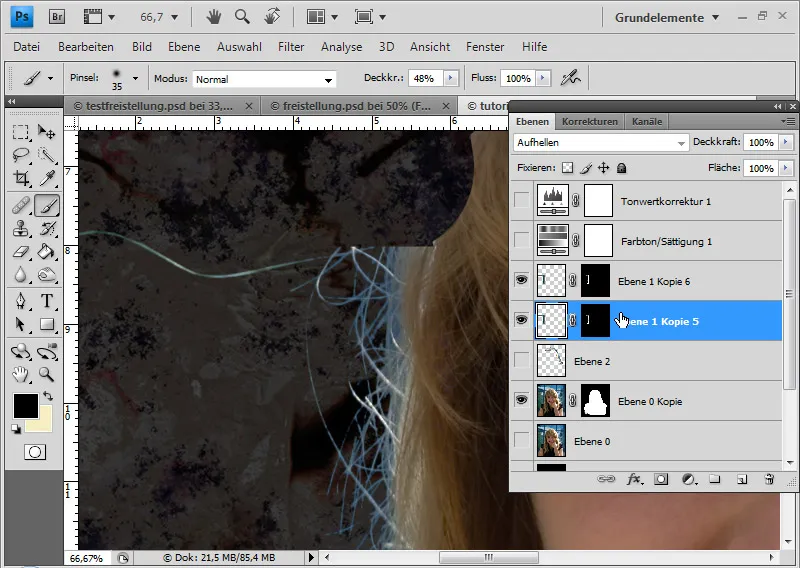Screen dimensions: 800x568
Task: Switch to the Kanäle tab
Action: [x=647, y=121]
